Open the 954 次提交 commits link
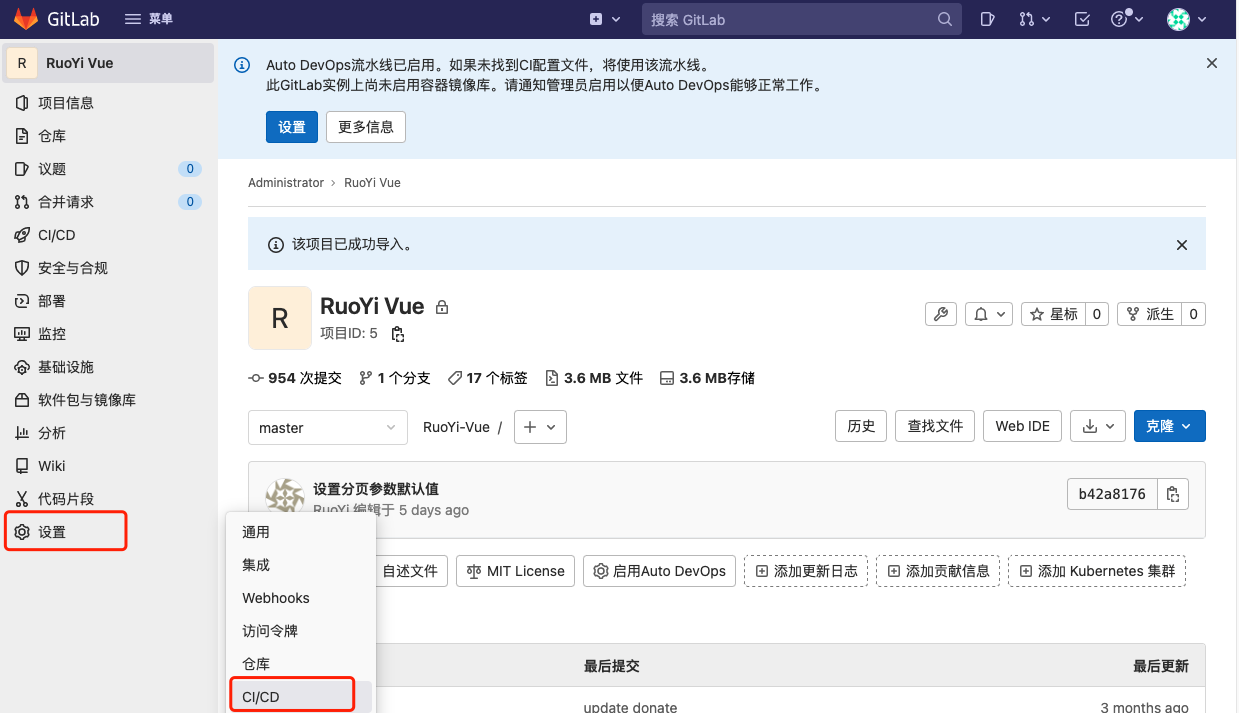This screenshot has height=713, width=1239. pyautogui.click(x=295, y=378)
